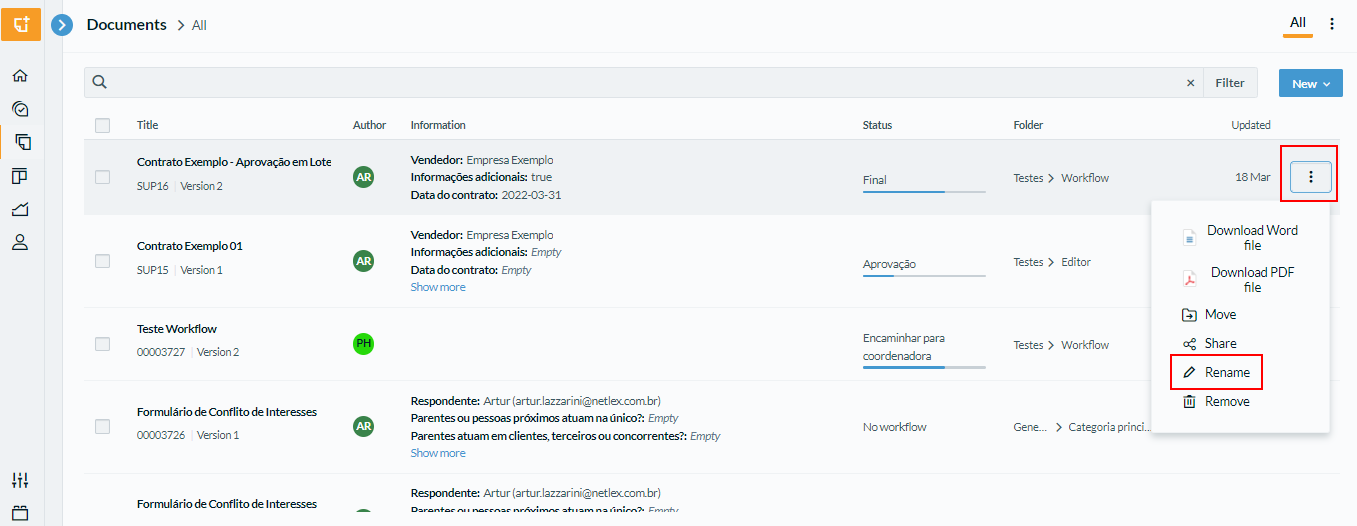Click the Rename pencil icon

click(x=1190, y=372)
